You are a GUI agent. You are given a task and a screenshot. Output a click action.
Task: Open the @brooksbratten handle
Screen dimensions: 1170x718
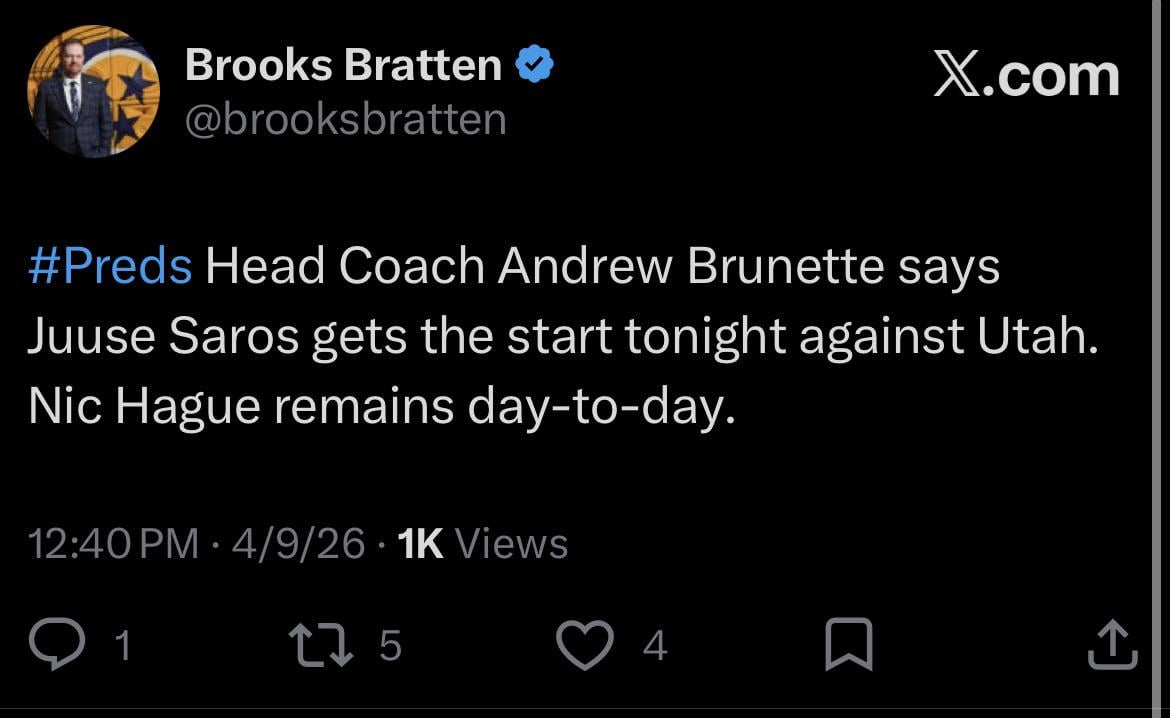tap(346, 120)
